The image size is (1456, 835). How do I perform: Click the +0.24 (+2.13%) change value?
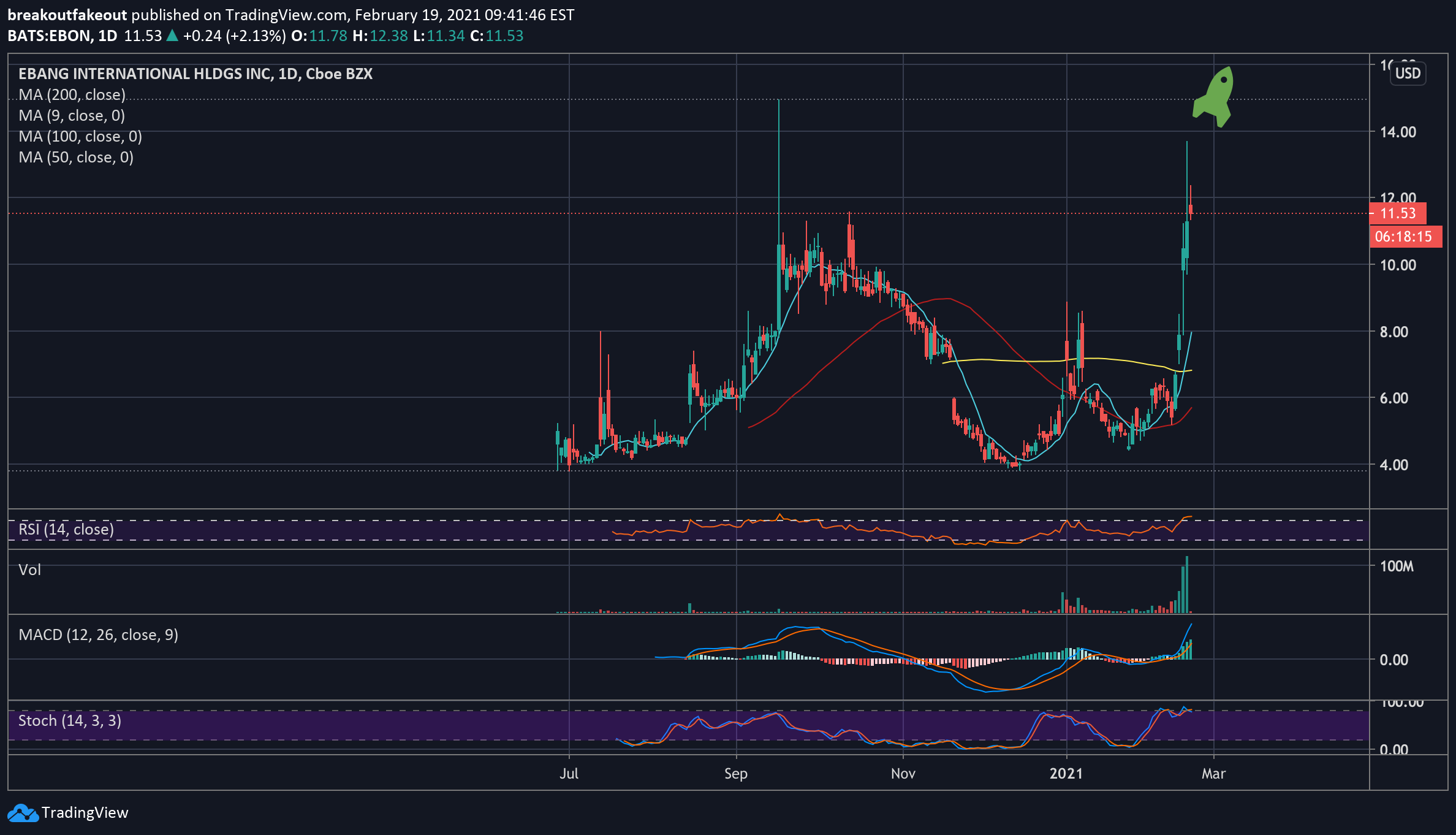click(235, 36)
